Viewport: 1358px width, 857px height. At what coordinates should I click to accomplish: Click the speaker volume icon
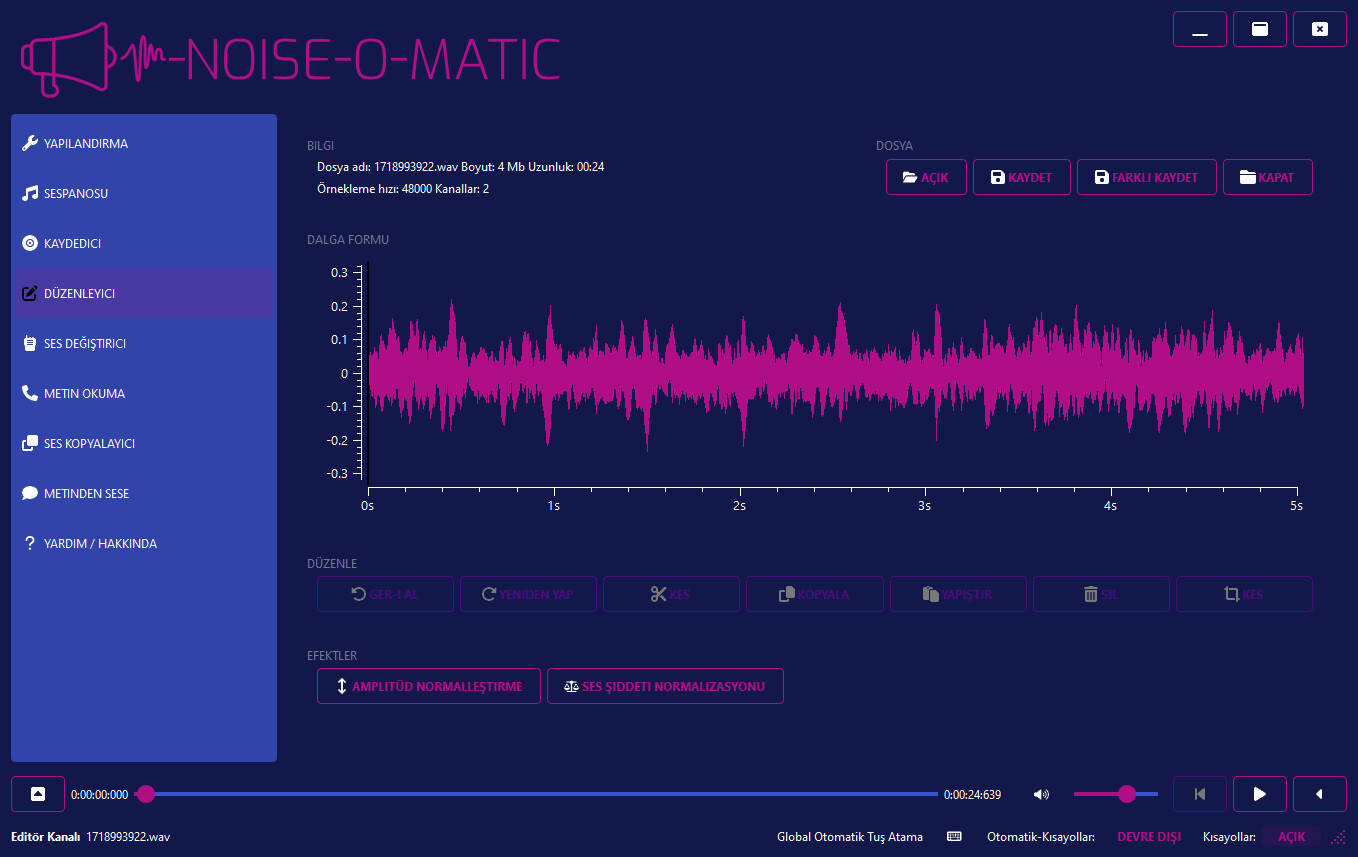tap(1041, 795)
